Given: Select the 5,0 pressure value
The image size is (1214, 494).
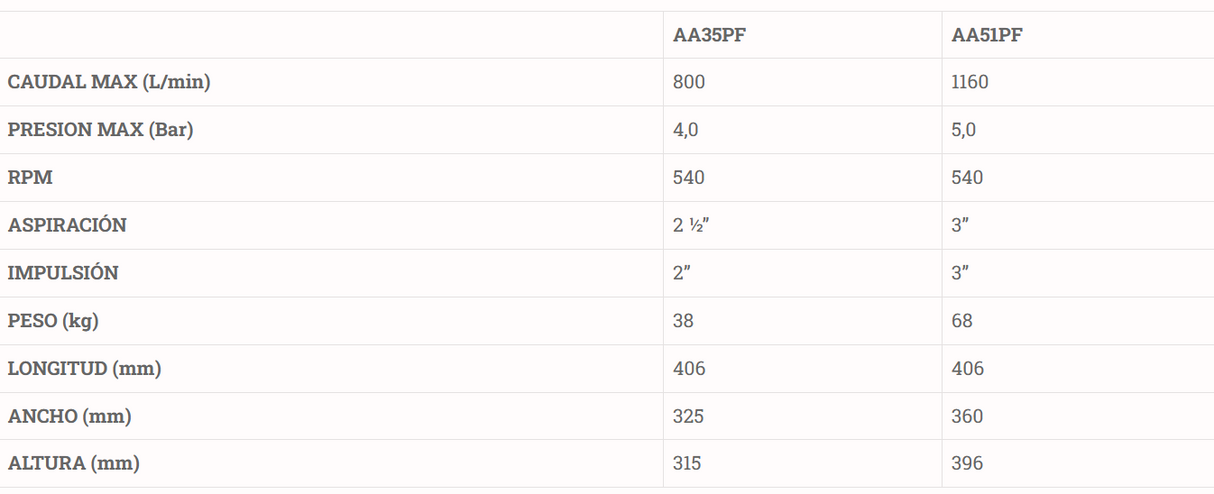Looking at the screenshot, I should (x=964, y=130).
